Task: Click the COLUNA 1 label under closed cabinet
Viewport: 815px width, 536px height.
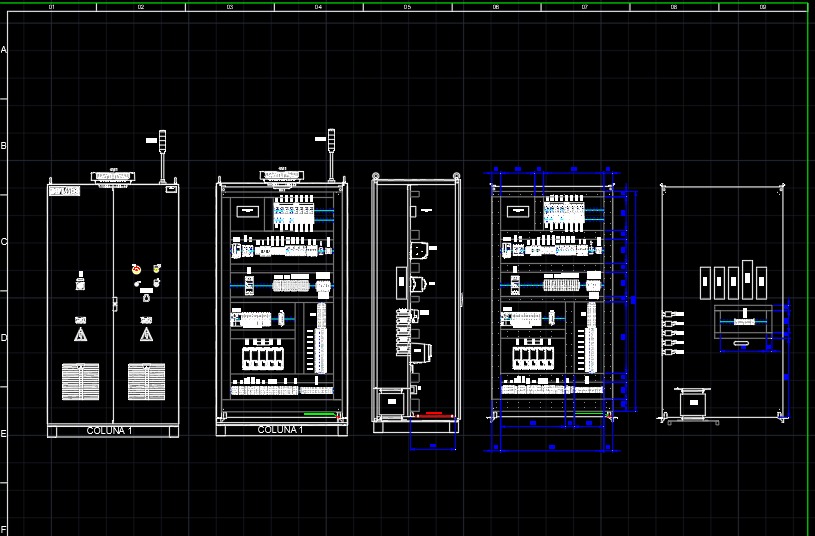Action: 112,430
